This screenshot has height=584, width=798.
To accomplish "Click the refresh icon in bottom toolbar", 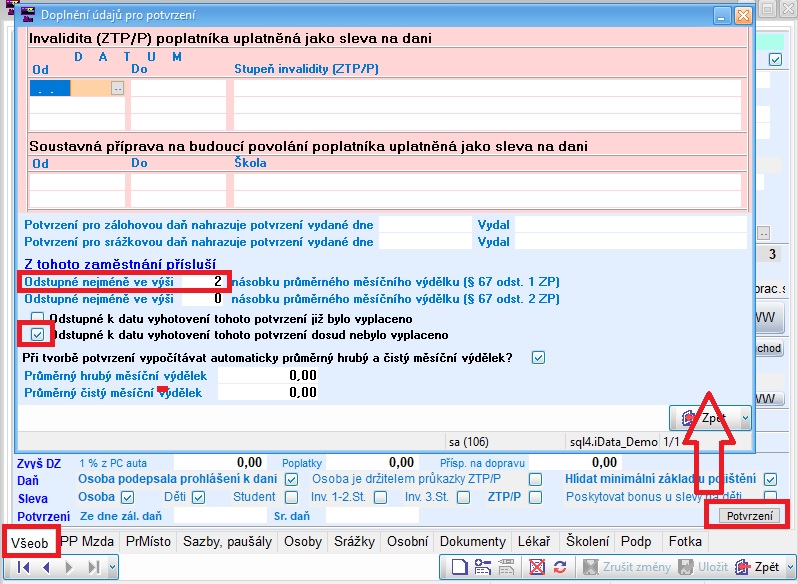I will [560, 567].
